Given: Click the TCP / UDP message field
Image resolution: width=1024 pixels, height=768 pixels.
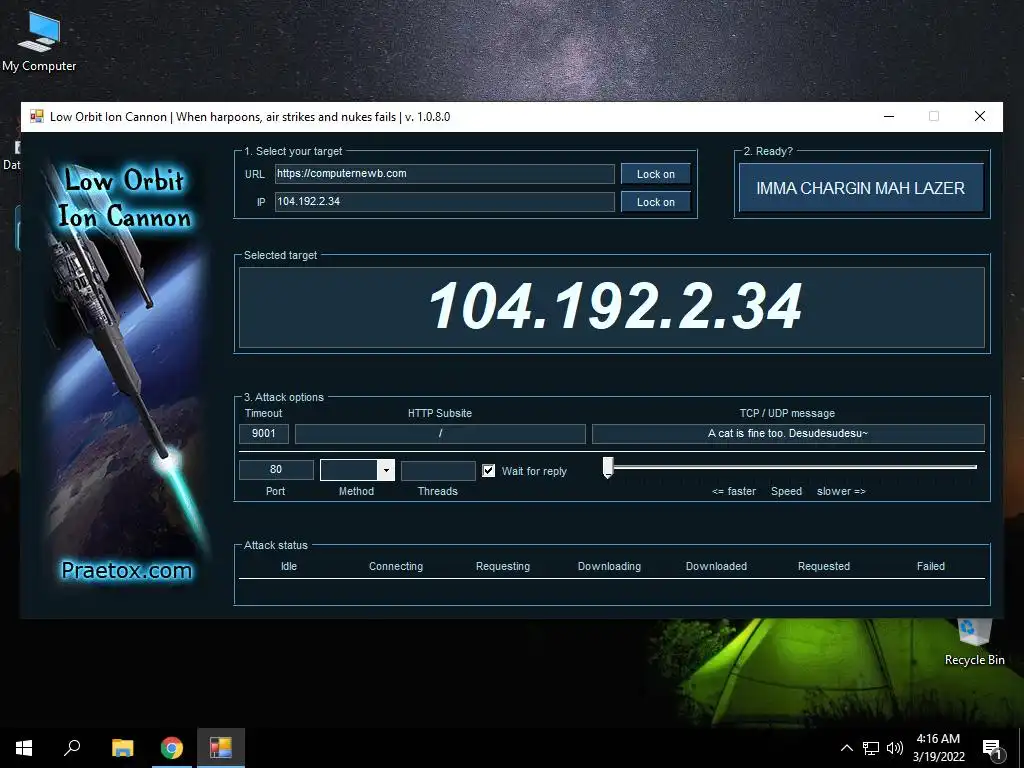Looking at the screenshot, I should pos(788,434).
